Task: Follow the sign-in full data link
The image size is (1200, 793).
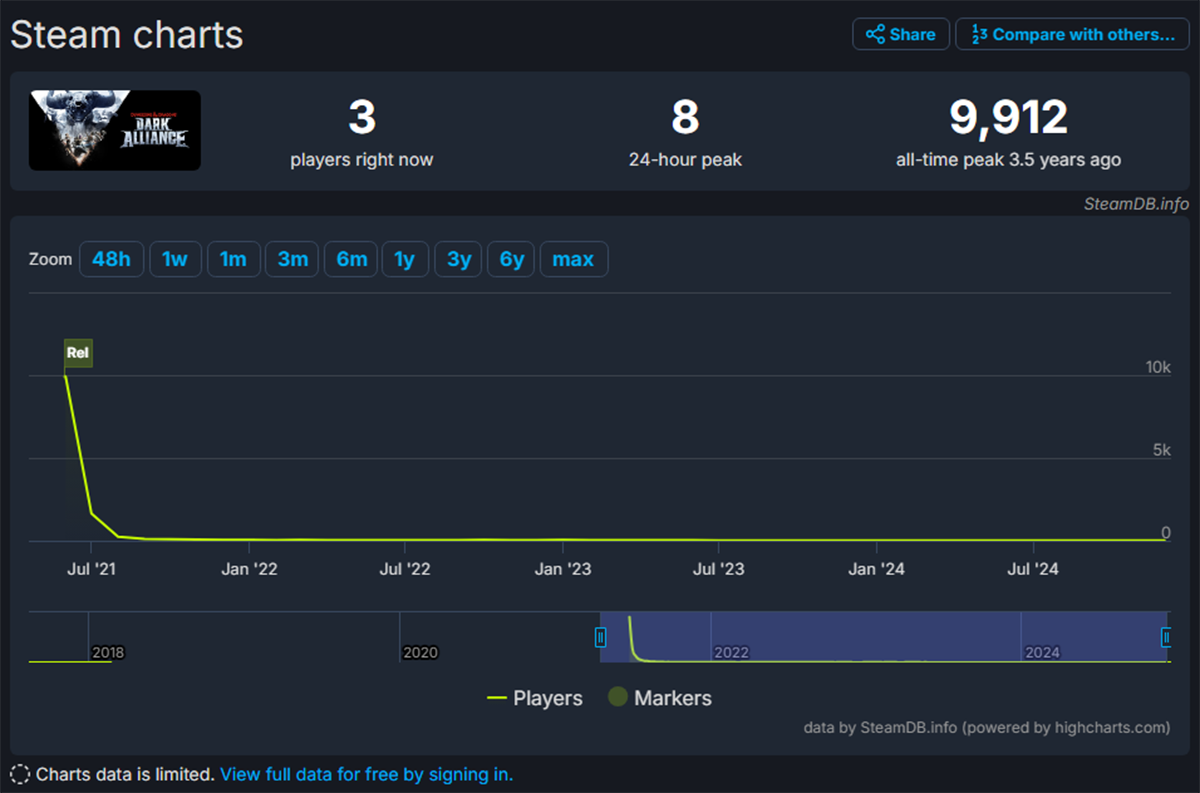Action: click(366, 774)
